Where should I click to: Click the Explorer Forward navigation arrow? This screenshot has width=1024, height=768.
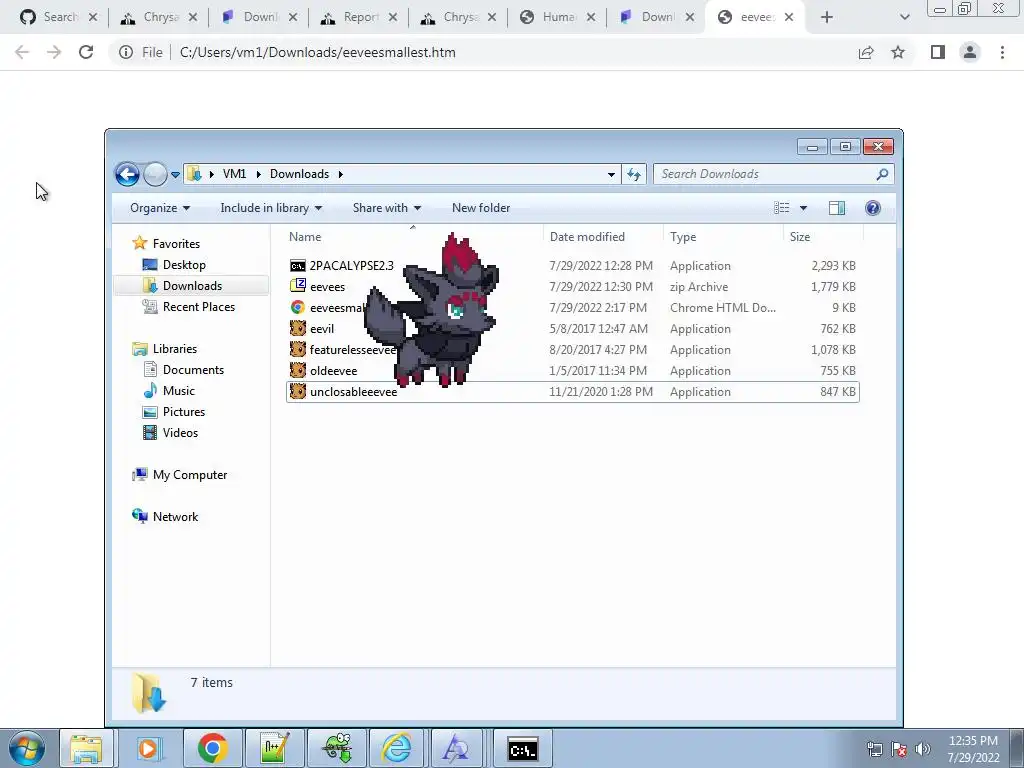click(x=155, y=174)
